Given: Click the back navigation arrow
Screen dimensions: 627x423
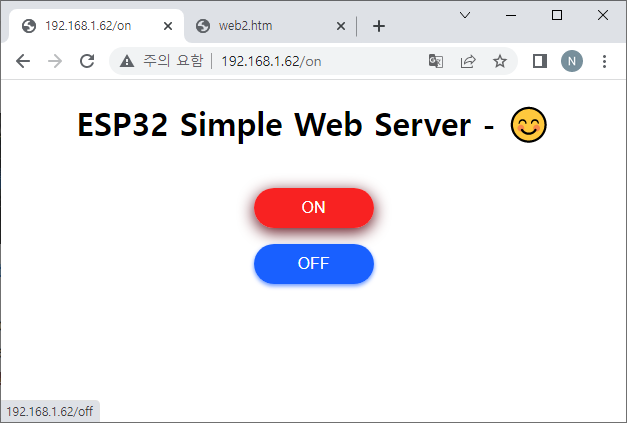Looking at the screenshot, I should (x=23, y=61).
